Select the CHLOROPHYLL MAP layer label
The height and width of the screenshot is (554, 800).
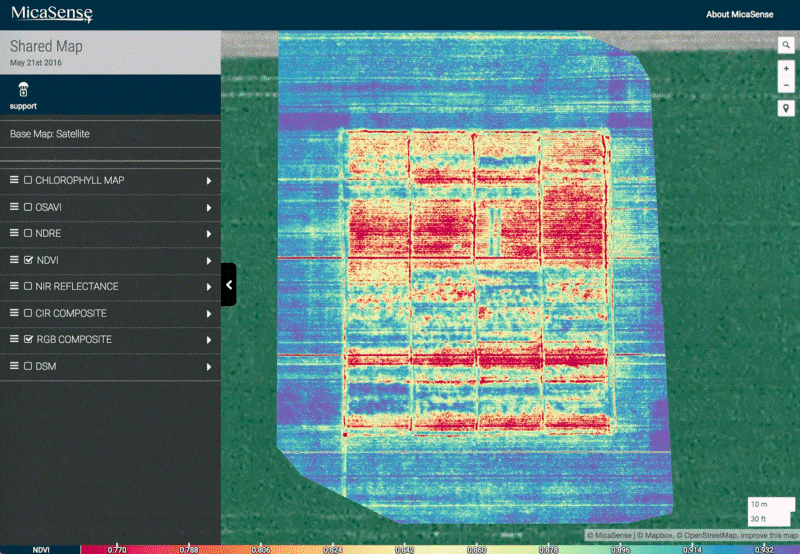(80, 180)
